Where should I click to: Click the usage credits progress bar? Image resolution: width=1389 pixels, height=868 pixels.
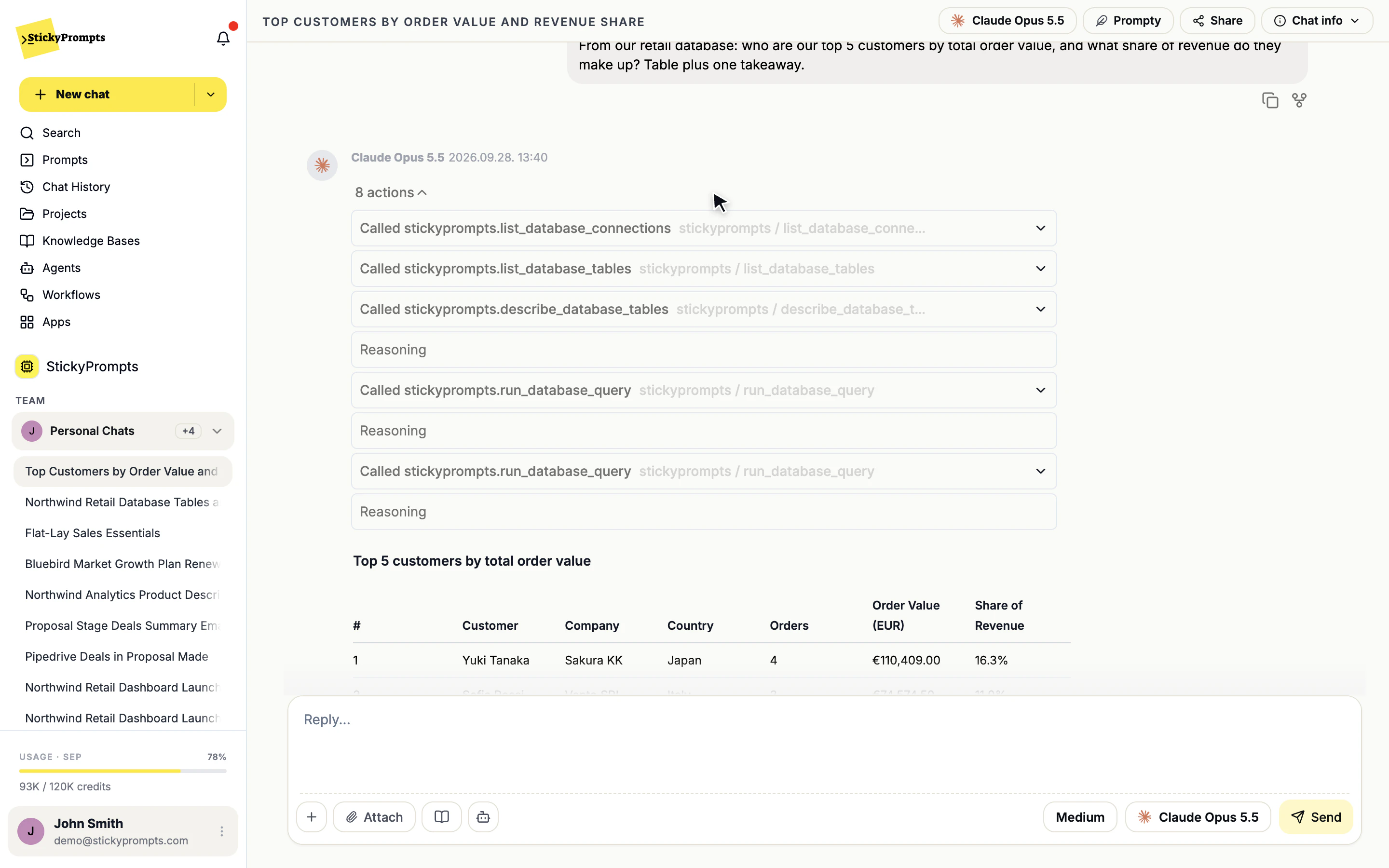123,771
